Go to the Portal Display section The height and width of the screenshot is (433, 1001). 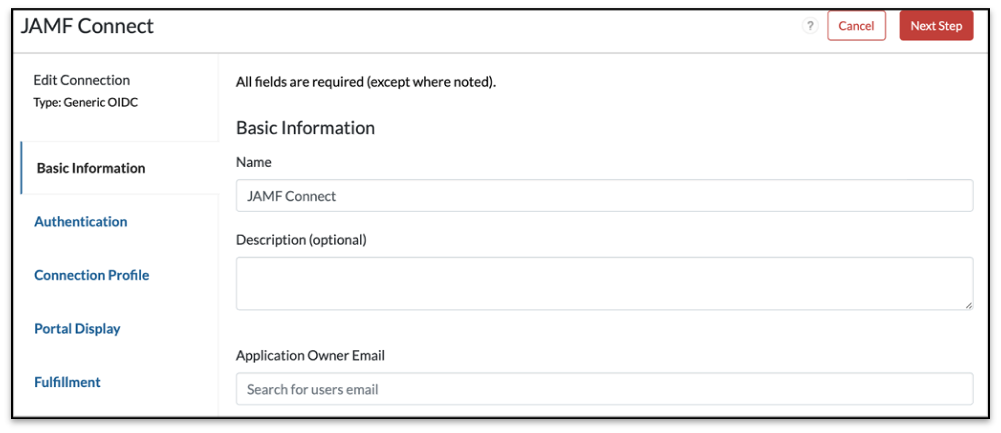click(77, 329)
